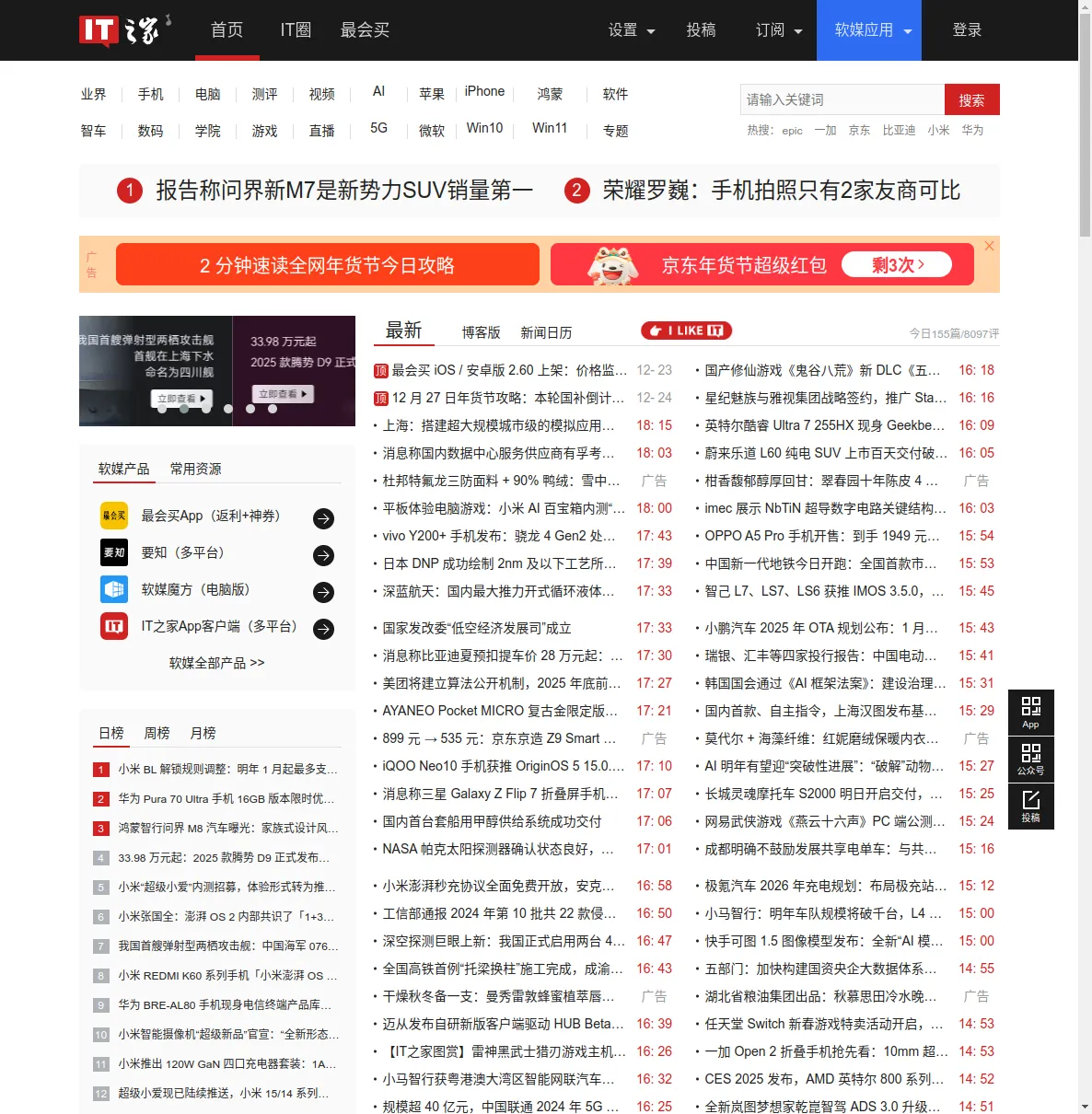Switch to the 常用资源 tab
The height and width of the screenshot is (1114, 1092).
coord(195,469)
